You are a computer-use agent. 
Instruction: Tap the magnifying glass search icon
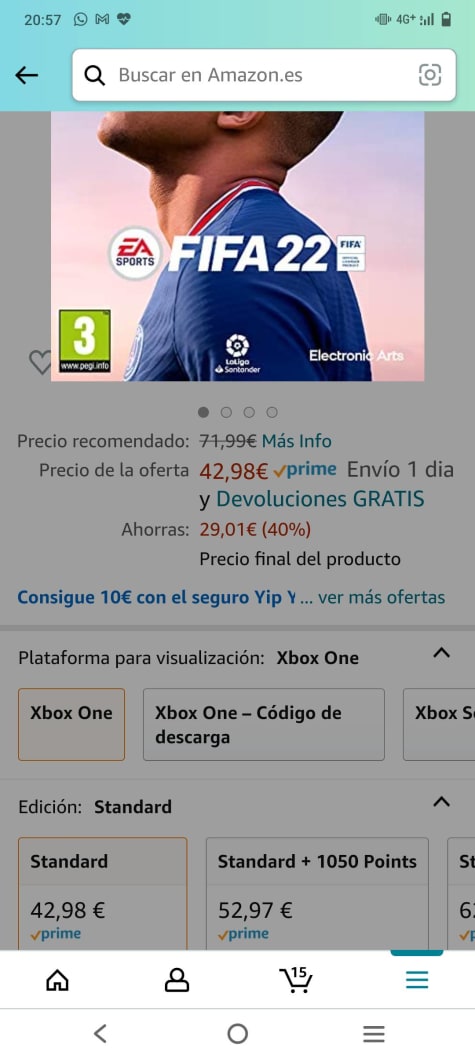[x=95, y=75]
